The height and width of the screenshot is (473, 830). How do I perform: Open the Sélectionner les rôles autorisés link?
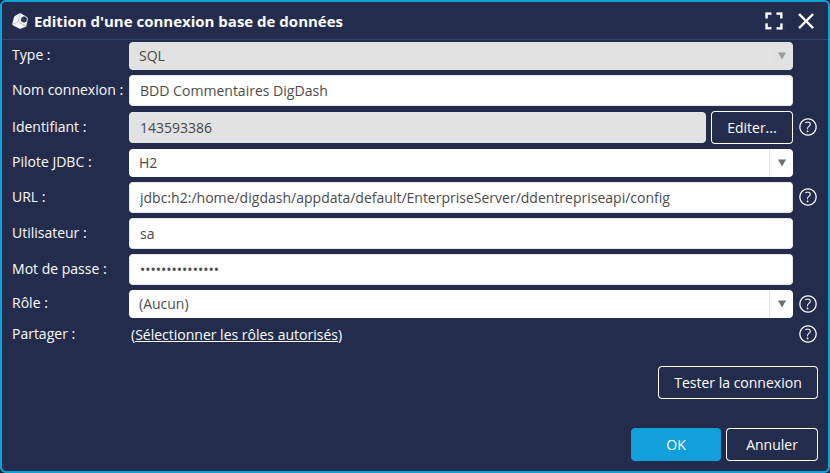(x=236, y=335)
